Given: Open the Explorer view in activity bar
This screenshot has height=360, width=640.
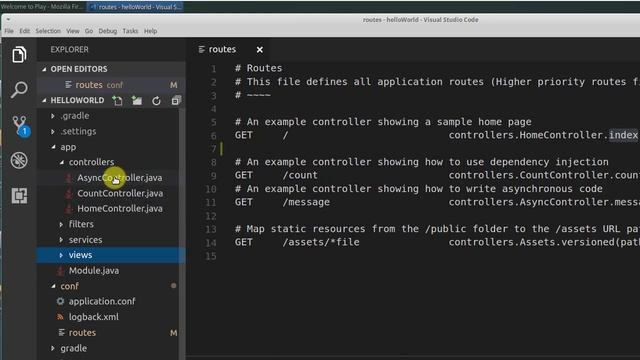Looking at the screenshot, I should 19,54.
